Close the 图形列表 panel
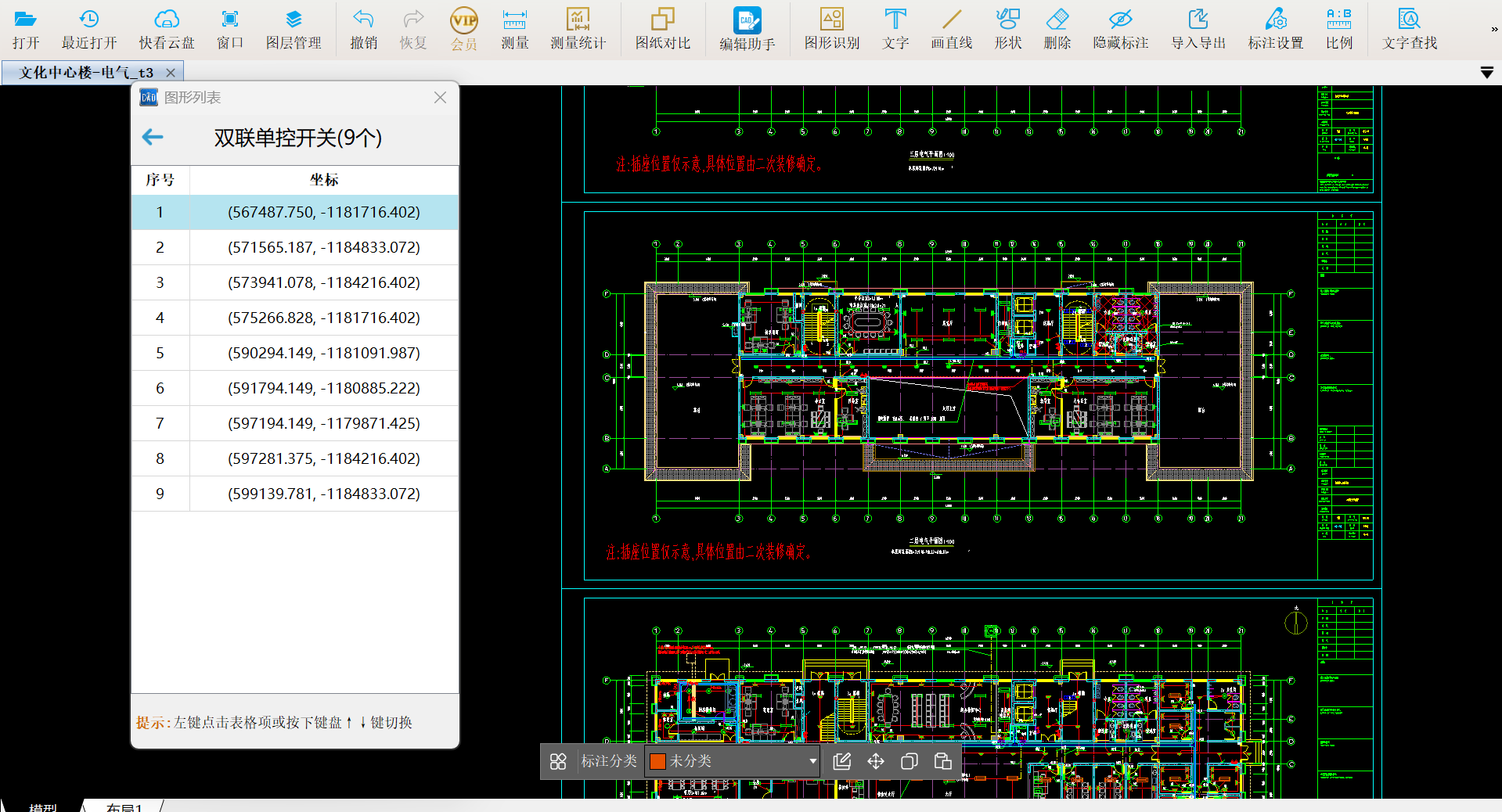This screenshot has width=1502, height=812. point(440,98)
